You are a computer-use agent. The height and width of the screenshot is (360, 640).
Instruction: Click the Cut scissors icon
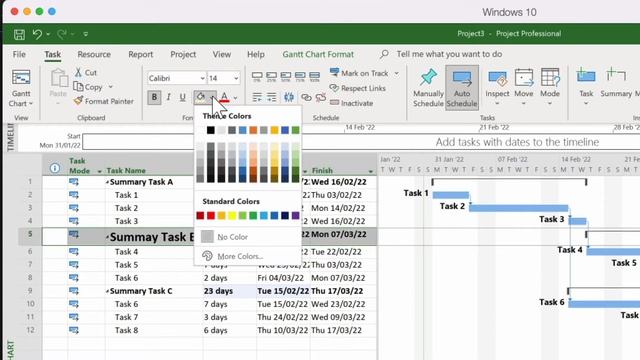click(78, 73)
